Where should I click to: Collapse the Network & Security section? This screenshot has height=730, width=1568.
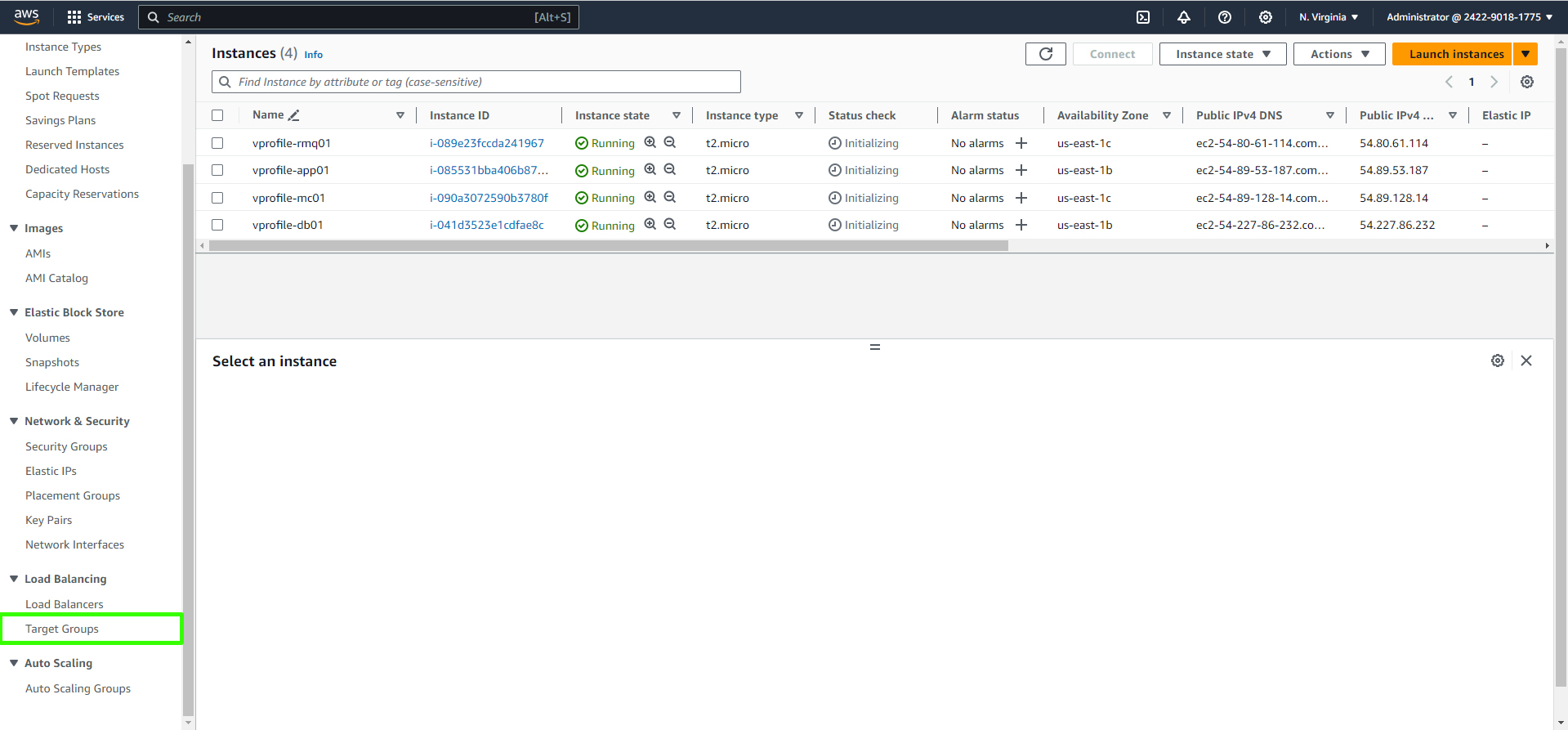[x=14, y=421]
